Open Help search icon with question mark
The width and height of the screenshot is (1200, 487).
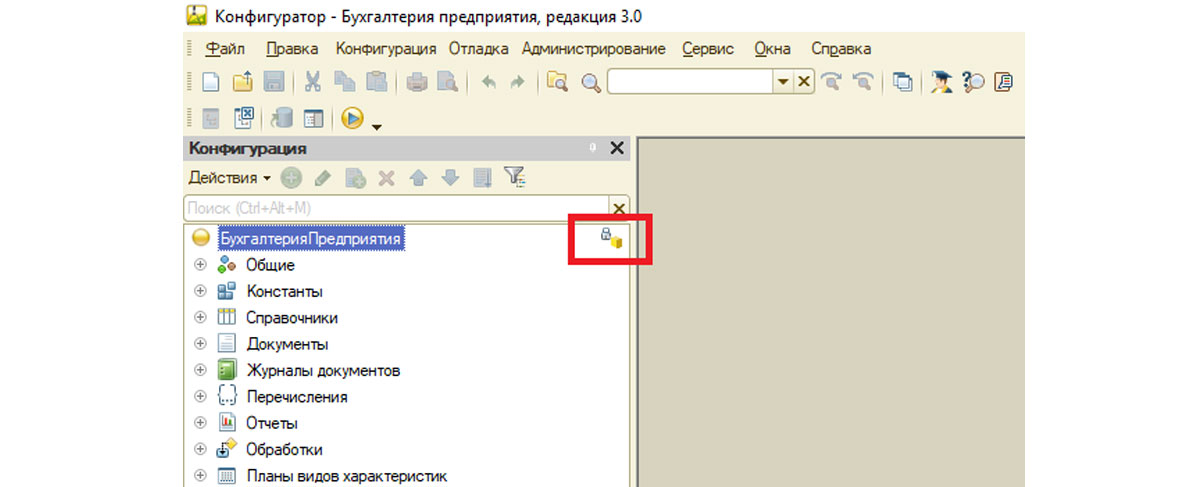pyautogui.click(x=974, y=82)
